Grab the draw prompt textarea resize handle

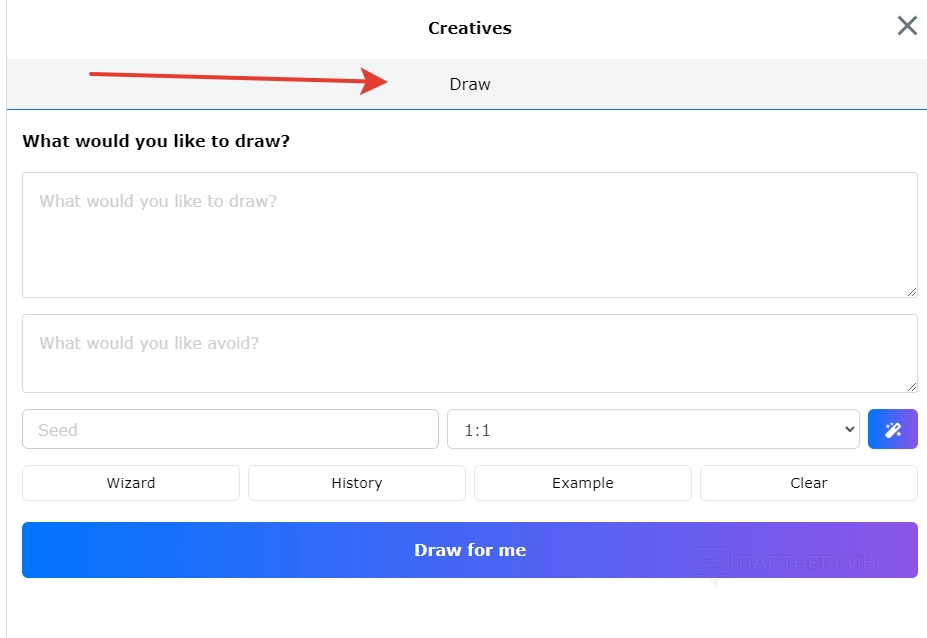[x=911, y=291]
